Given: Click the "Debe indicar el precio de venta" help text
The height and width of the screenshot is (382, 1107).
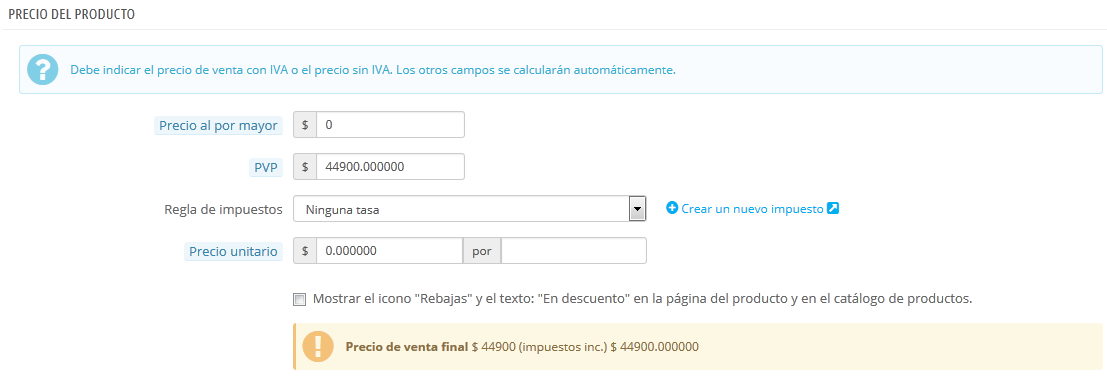Looking at the screenshot, I should [373, 71].
